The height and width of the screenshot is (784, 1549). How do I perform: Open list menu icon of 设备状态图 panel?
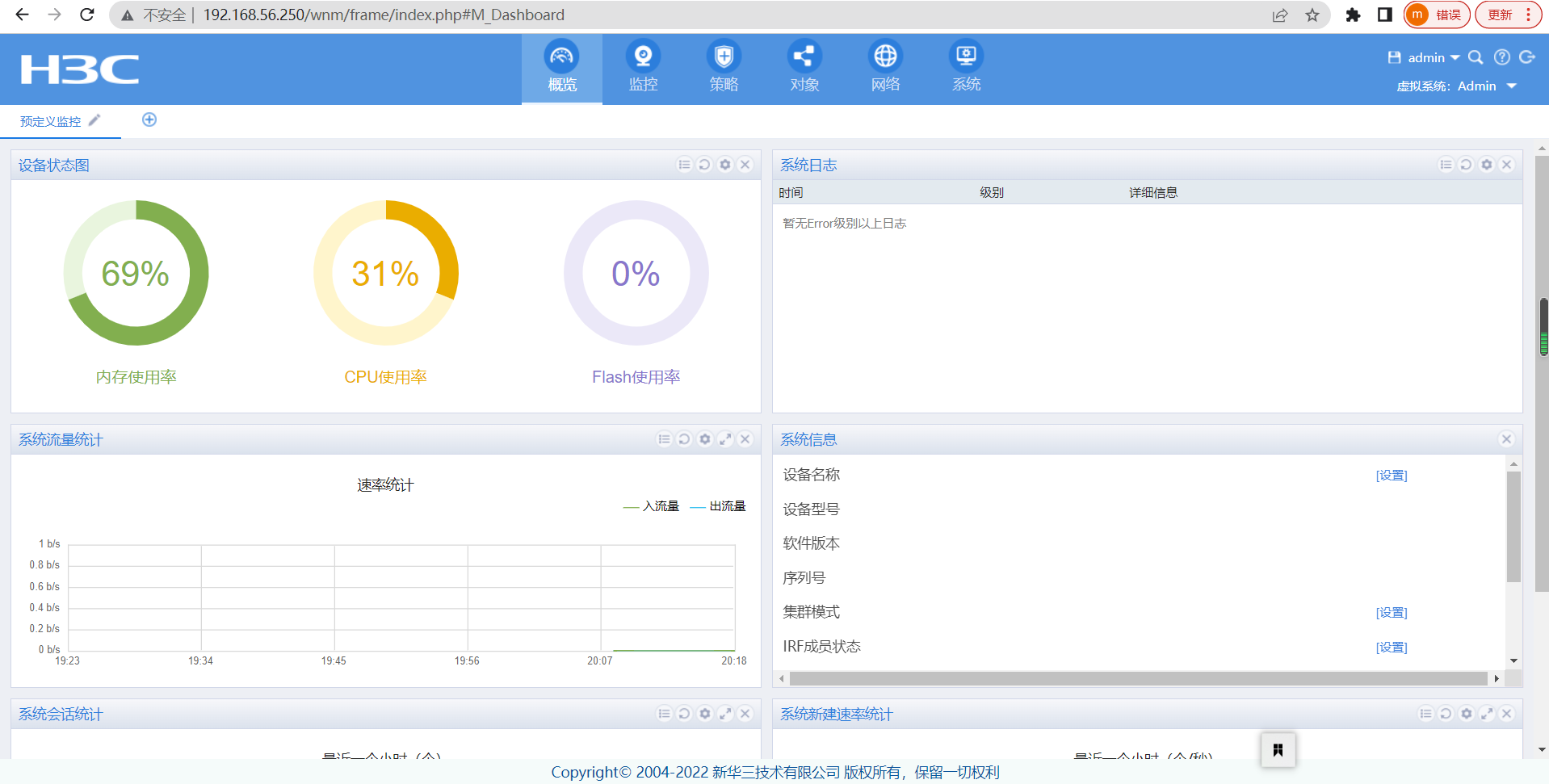pos(684,165)
